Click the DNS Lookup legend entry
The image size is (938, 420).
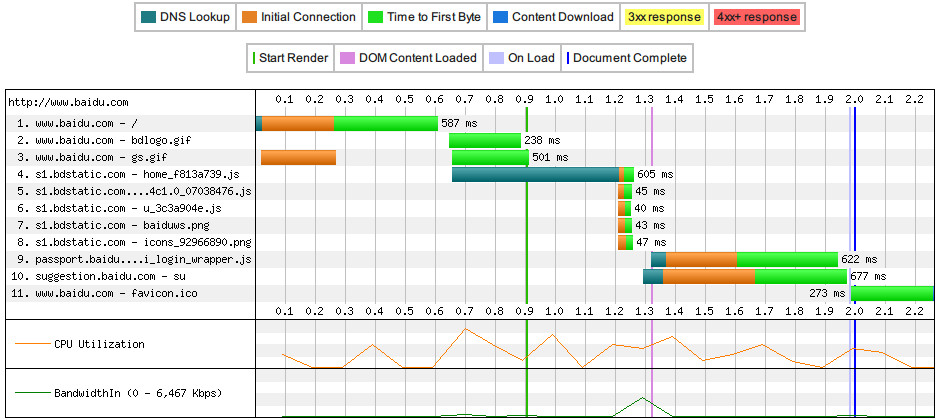(x=185, y=17)
